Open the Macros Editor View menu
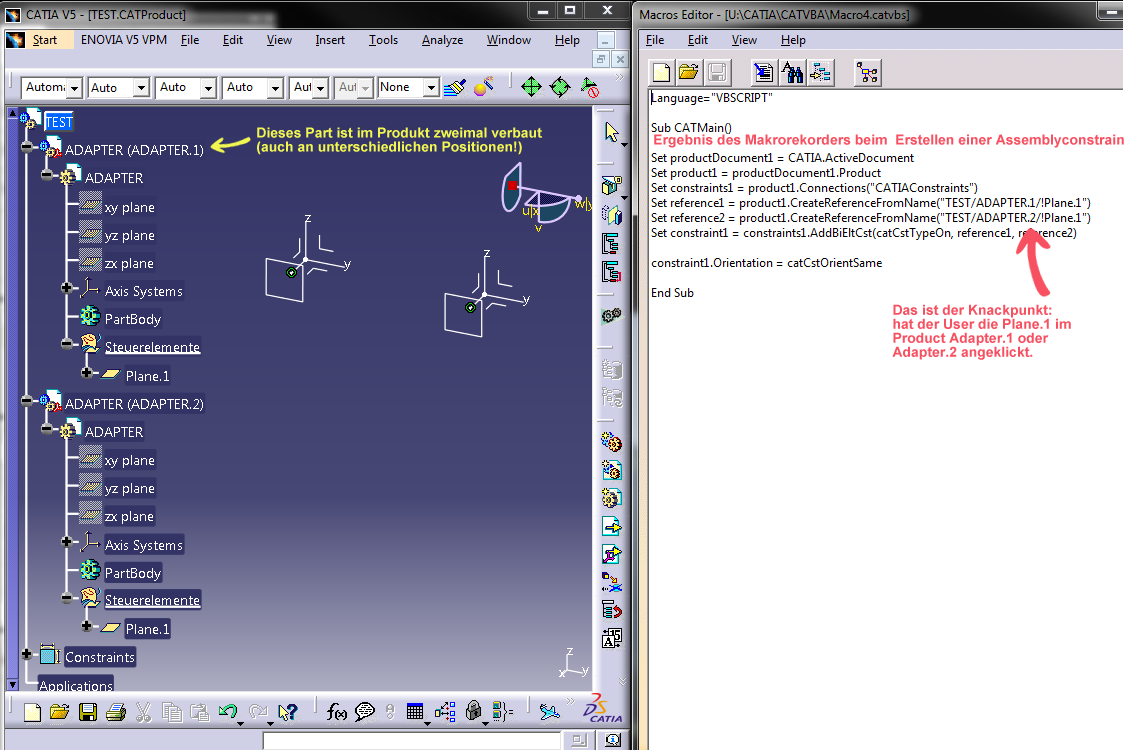This screenshot has width=1124, height=750. [744, 40]
